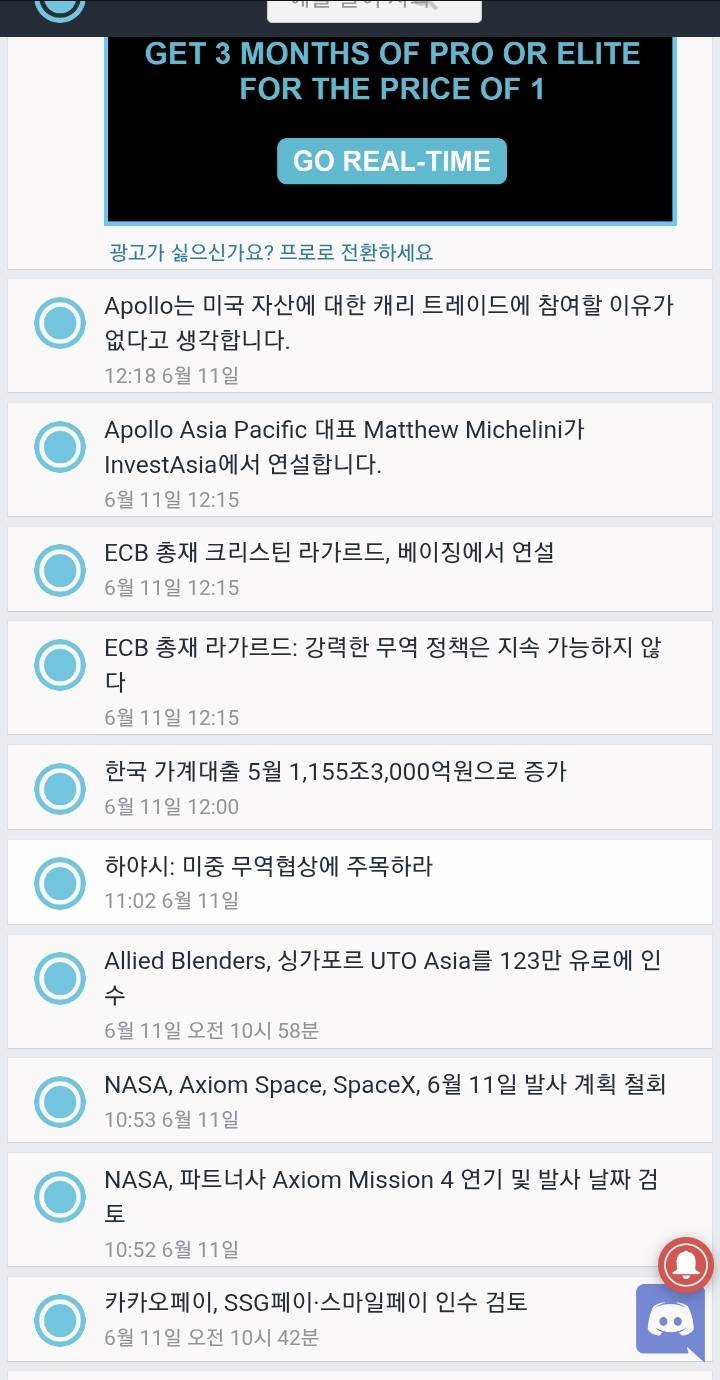The height and width of the screenshot is (1380, 720).
Task: Open 한국 가계대출 5월 증가 headline
Action: [335, 771]
